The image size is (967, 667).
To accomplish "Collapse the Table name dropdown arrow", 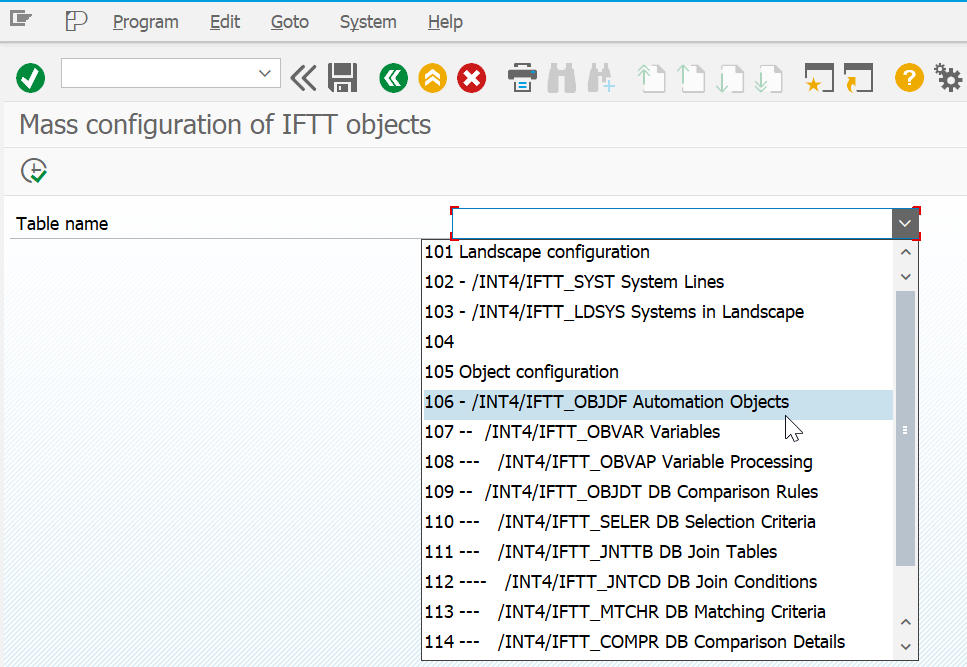I will coord(905,224).
